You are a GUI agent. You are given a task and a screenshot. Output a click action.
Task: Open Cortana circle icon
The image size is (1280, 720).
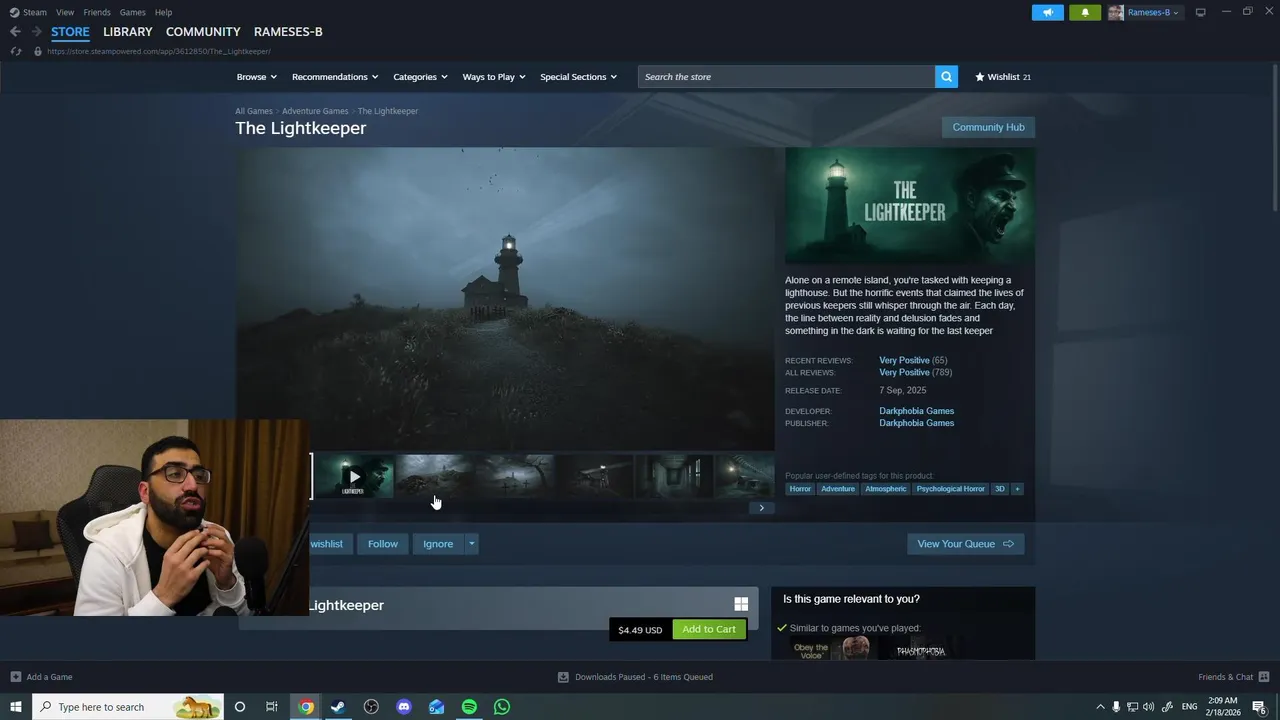(239, 707)
